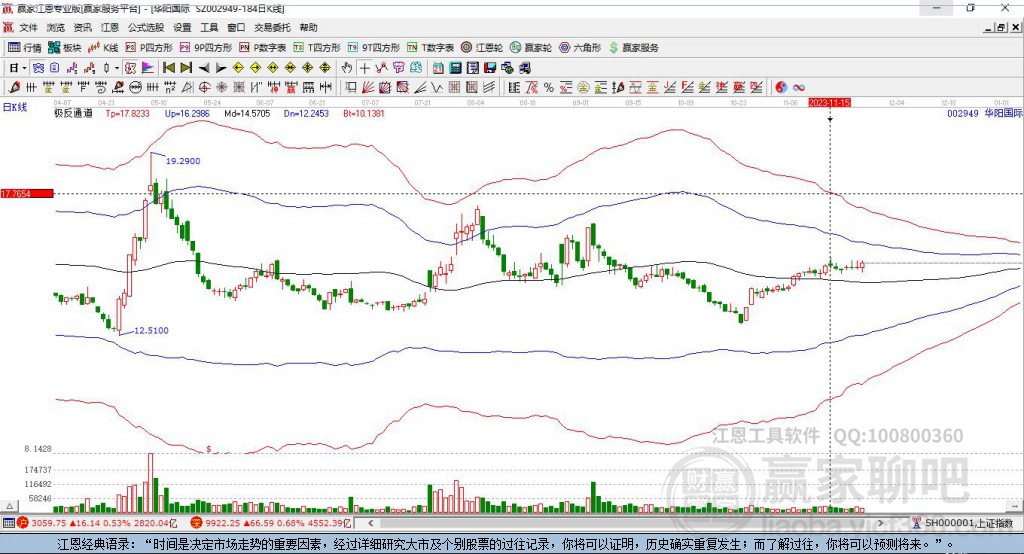Open the 帮助 menu
This screenshot has width=1024, height=554.
[308, 27]
